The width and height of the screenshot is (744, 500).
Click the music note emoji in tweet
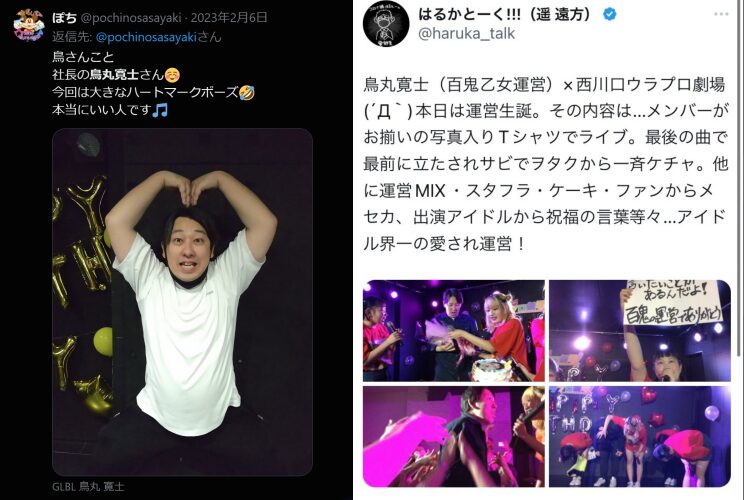[160, 111]
